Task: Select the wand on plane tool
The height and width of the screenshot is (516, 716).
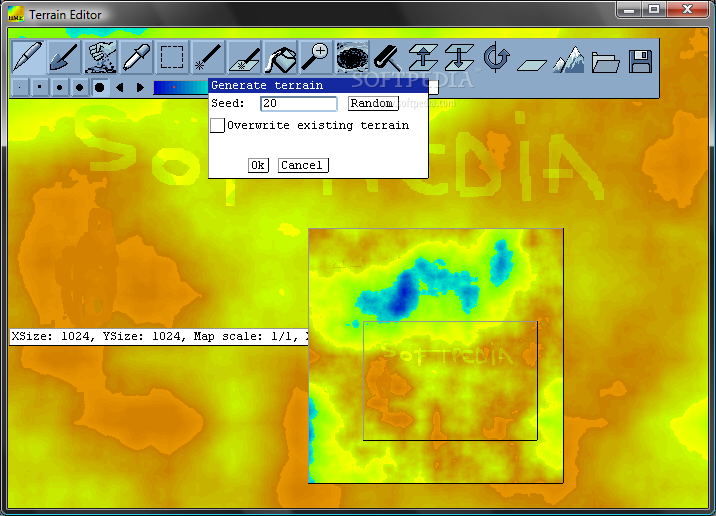Action: (x=244, y=57)
